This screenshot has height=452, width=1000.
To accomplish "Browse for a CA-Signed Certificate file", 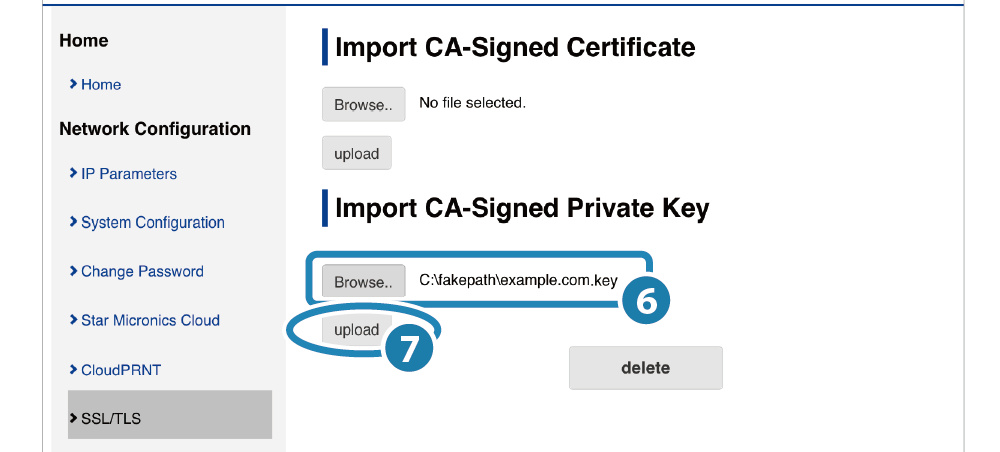I will (364, 105).
